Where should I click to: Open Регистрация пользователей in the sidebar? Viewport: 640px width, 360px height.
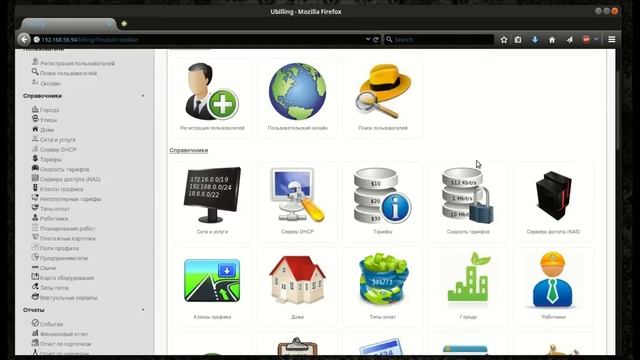pos(77,64)
